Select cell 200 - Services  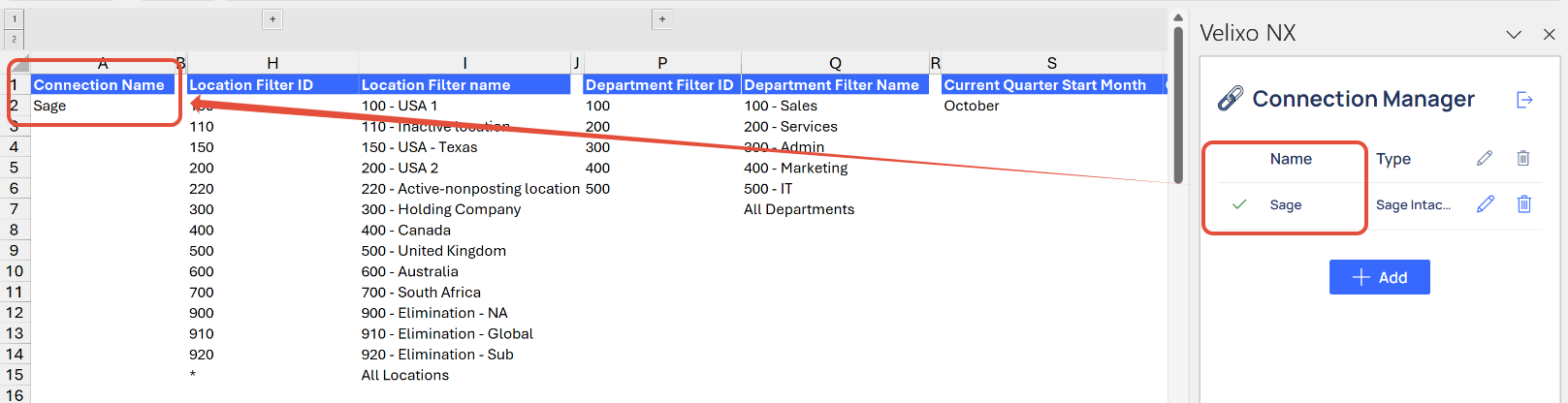[x=835, y=127]
